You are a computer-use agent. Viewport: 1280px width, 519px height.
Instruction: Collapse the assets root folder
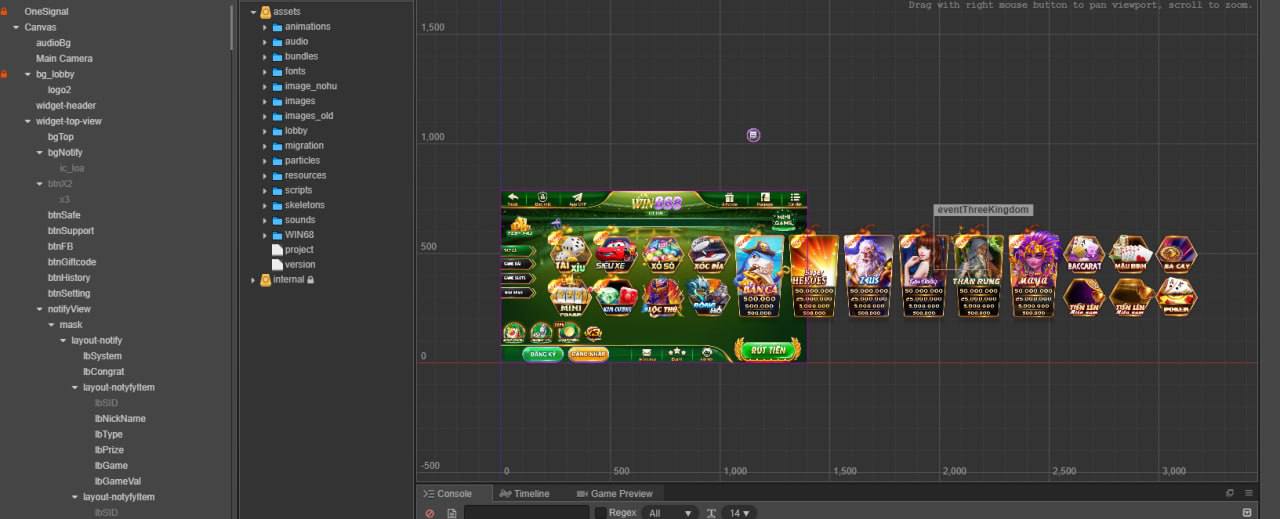point(253,12)
